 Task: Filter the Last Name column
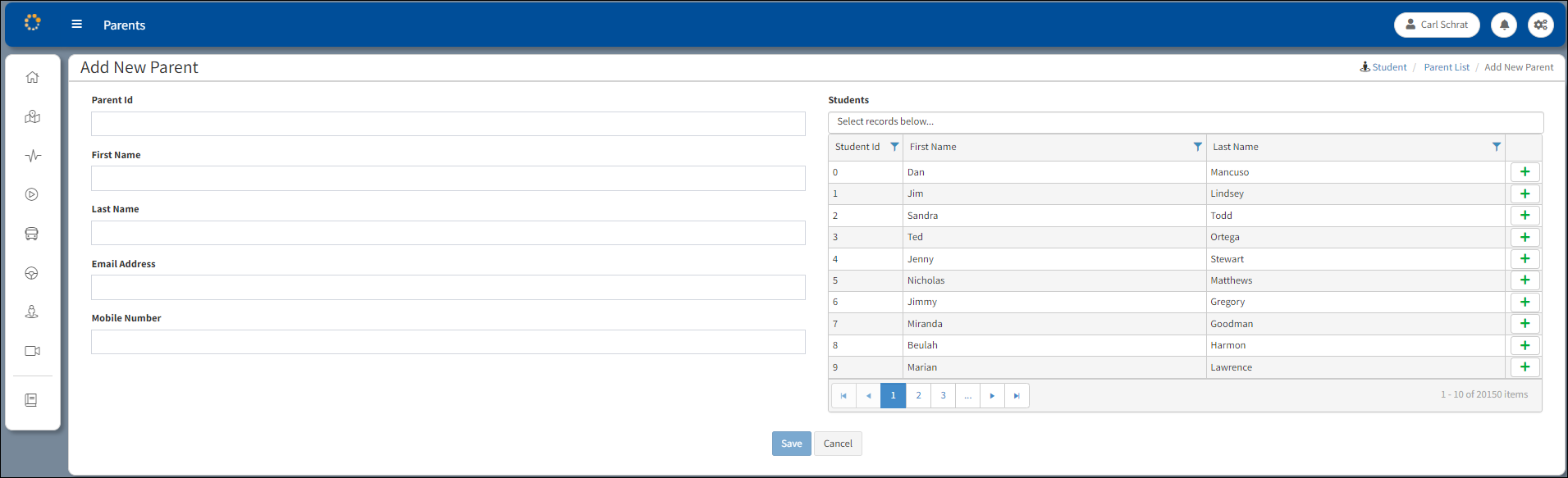tap(1496, 147)
